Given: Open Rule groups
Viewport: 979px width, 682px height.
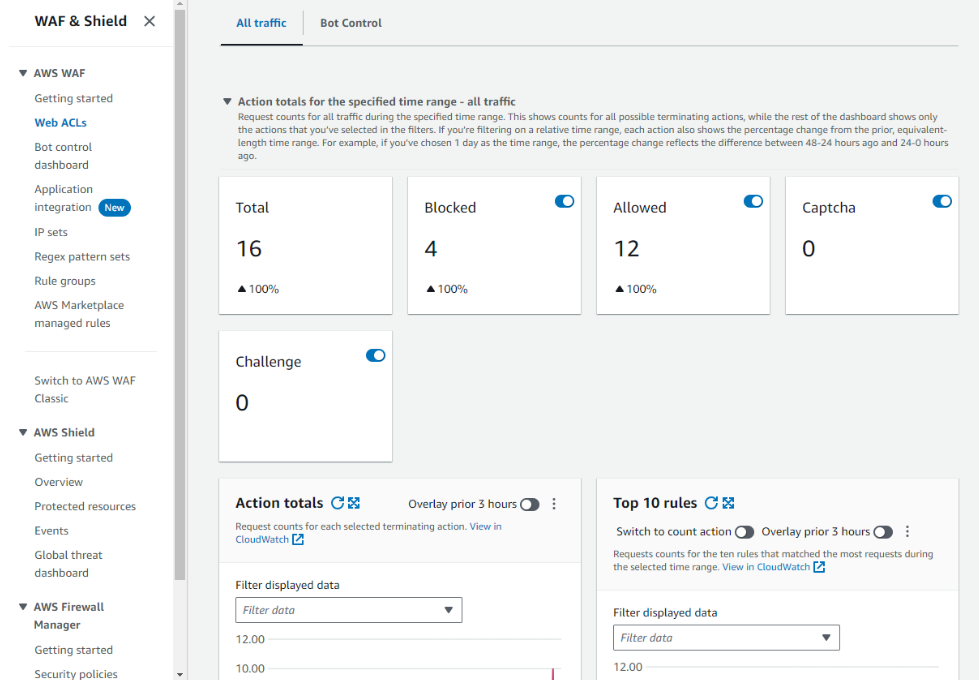Looking at the screenshot, I should pos(65,280).
